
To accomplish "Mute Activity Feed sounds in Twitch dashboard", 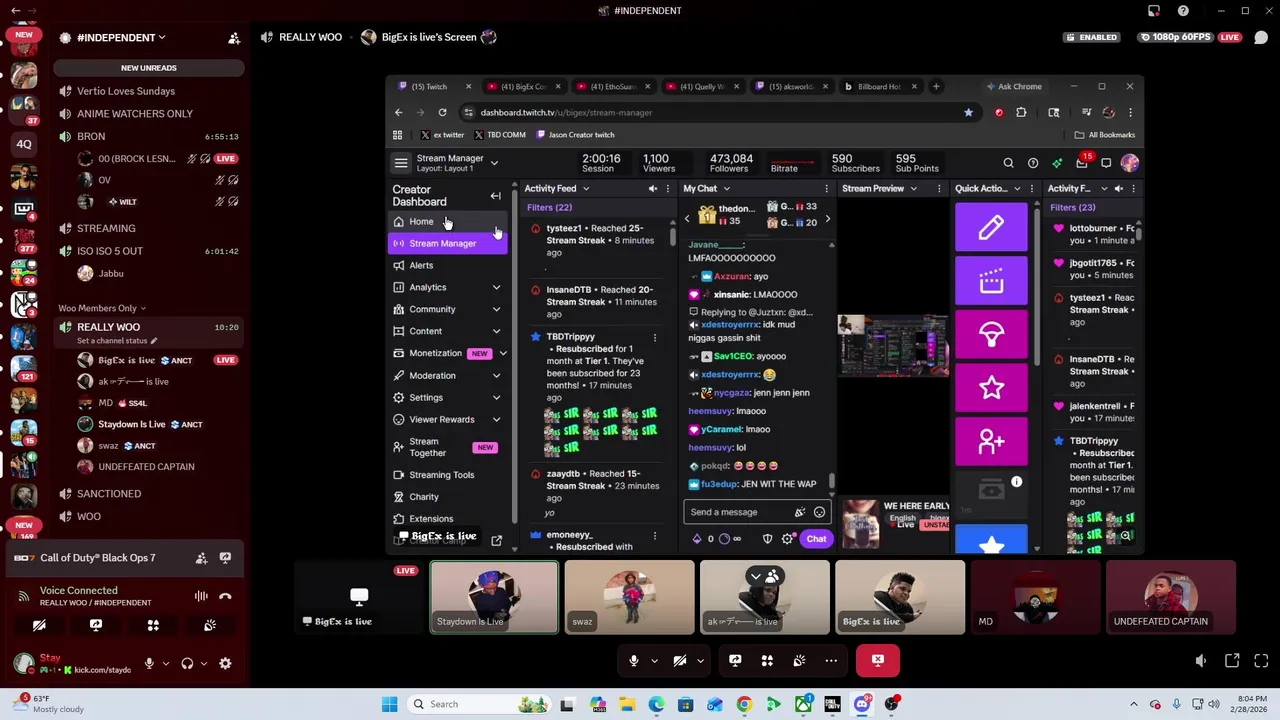I will [x=652, y=188].
